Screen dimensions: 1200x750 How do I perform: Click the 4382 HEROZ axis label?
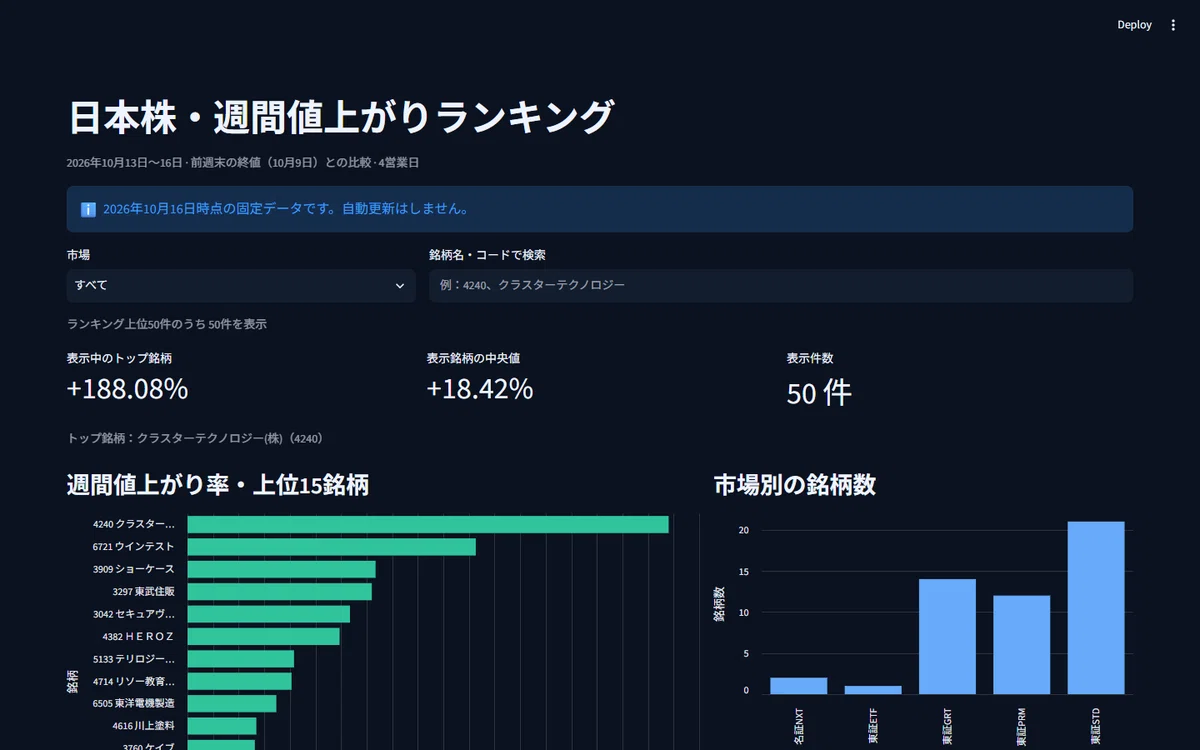point(138,637)
